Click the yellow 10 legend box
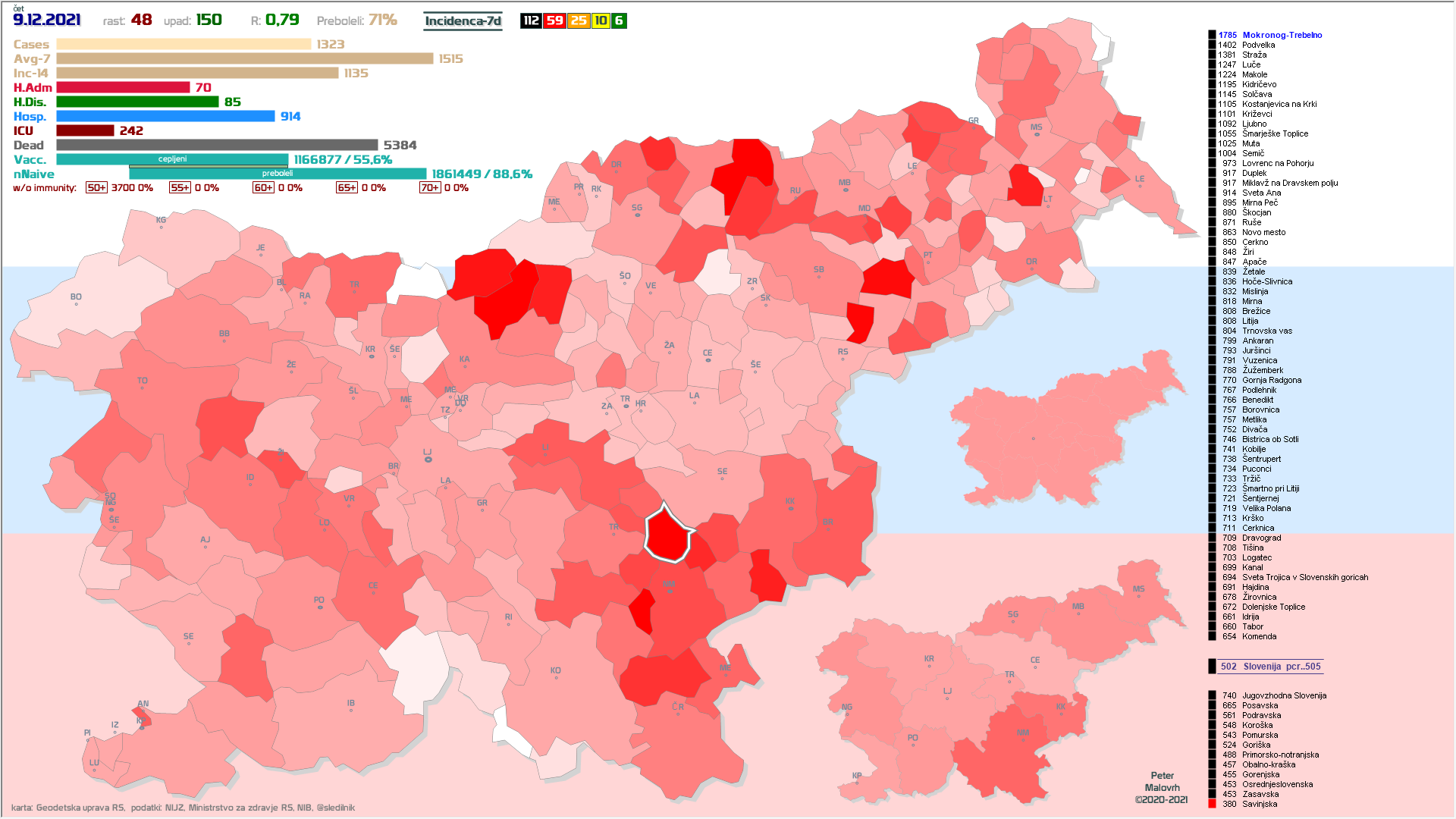The height and width of the screenshot is (819, 1456). [601, 20]
